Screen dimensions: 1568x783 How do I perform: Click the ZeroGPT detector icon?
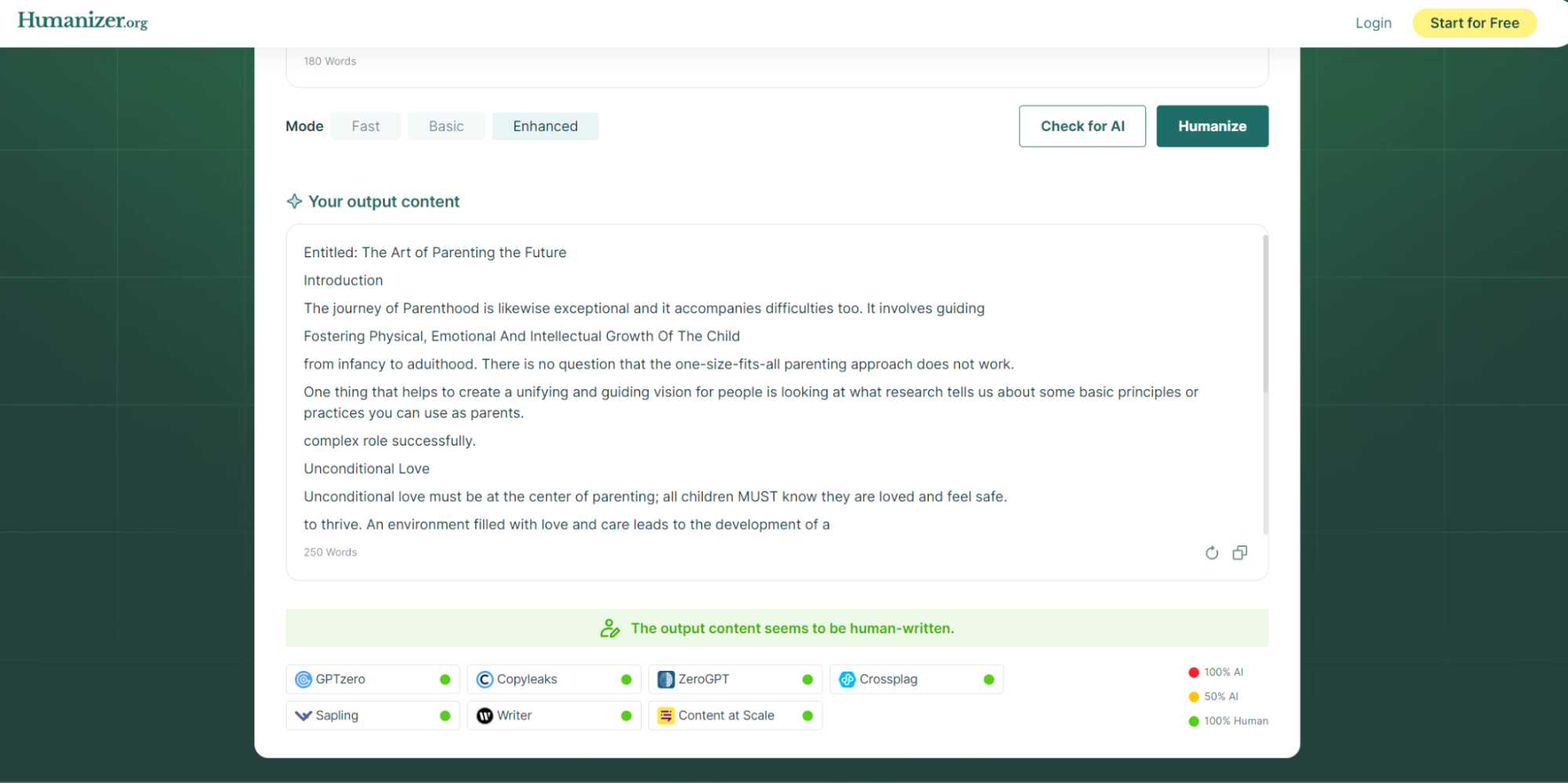click(666, 679)
